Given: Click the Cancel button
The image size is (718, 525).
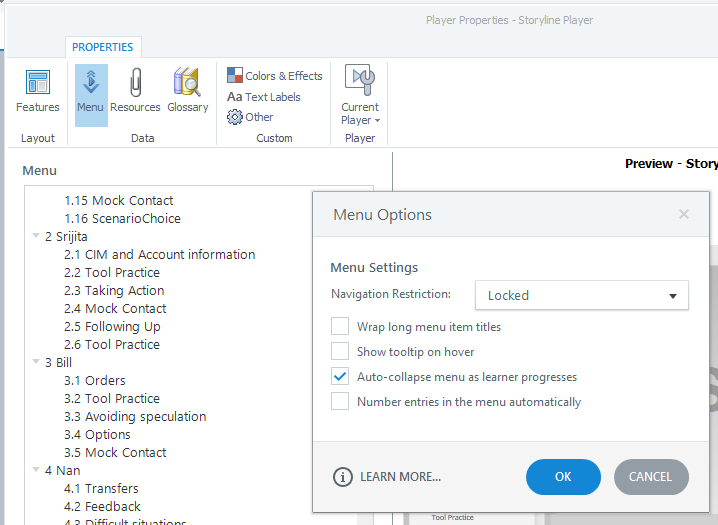Looking at the screenshot, I should click(x=650, y=477).
